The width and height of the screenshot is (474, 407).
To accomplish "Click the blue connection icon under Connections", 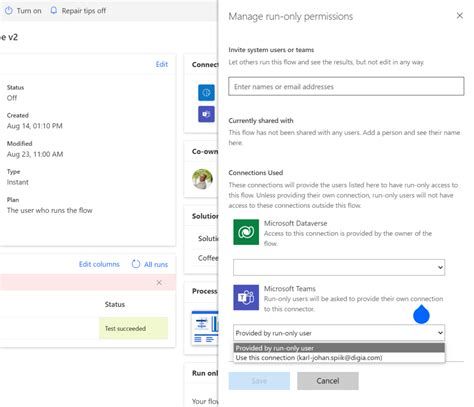I will point(206,92).
